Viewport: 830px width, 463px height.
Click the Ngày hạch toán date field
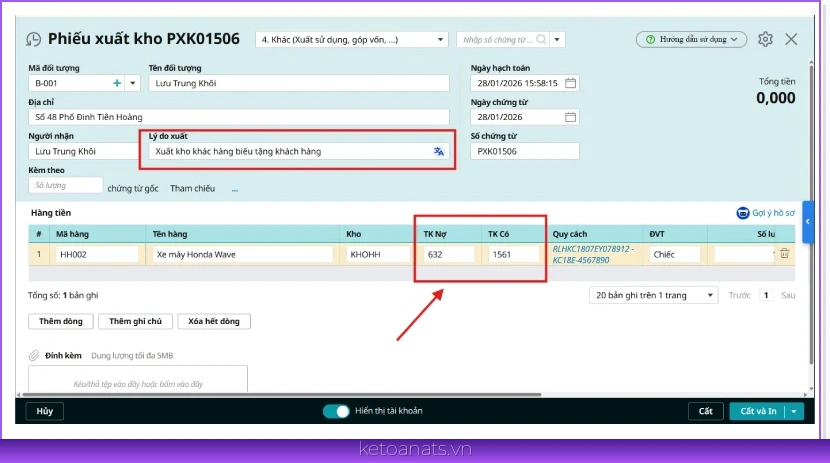pyautogui.click(x=525, y=83)
